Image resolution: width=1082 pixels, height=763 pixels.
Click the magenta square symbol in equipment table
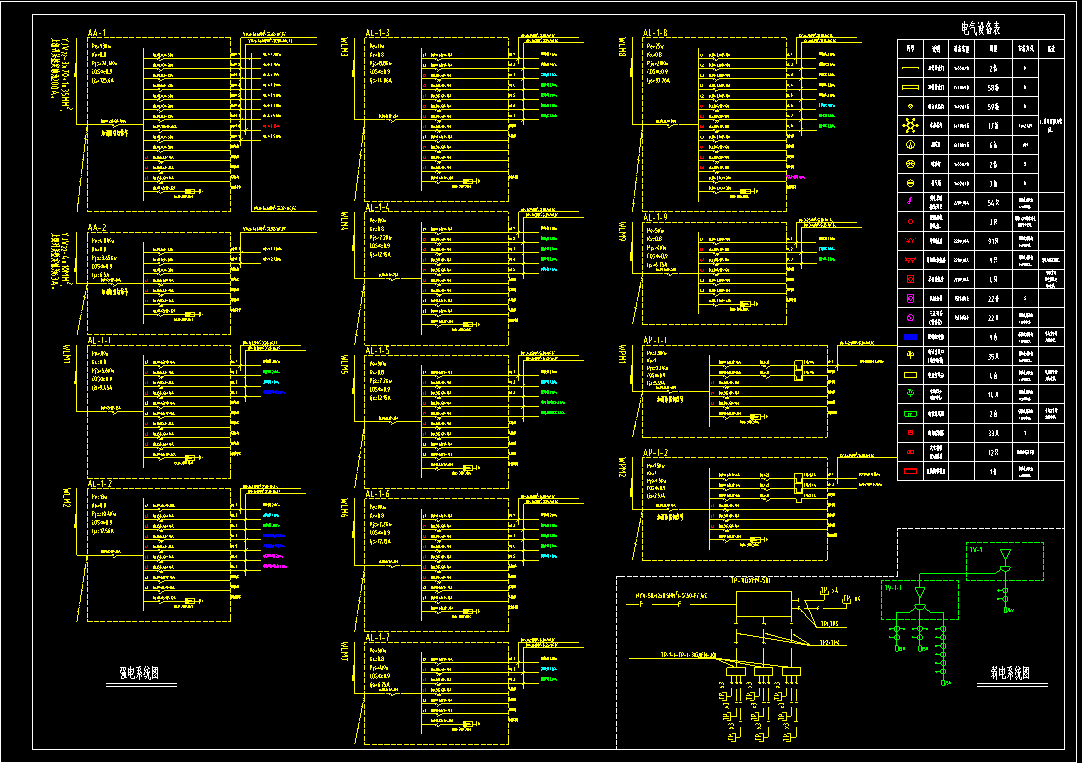point(911,299)
